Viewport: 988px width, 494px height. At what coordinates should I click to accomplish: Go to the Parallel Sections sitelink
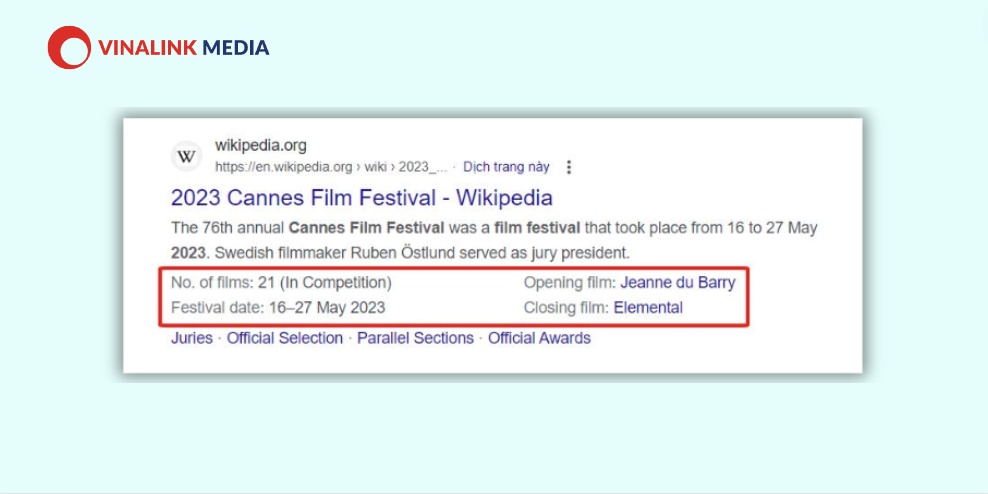coord(415,338)
